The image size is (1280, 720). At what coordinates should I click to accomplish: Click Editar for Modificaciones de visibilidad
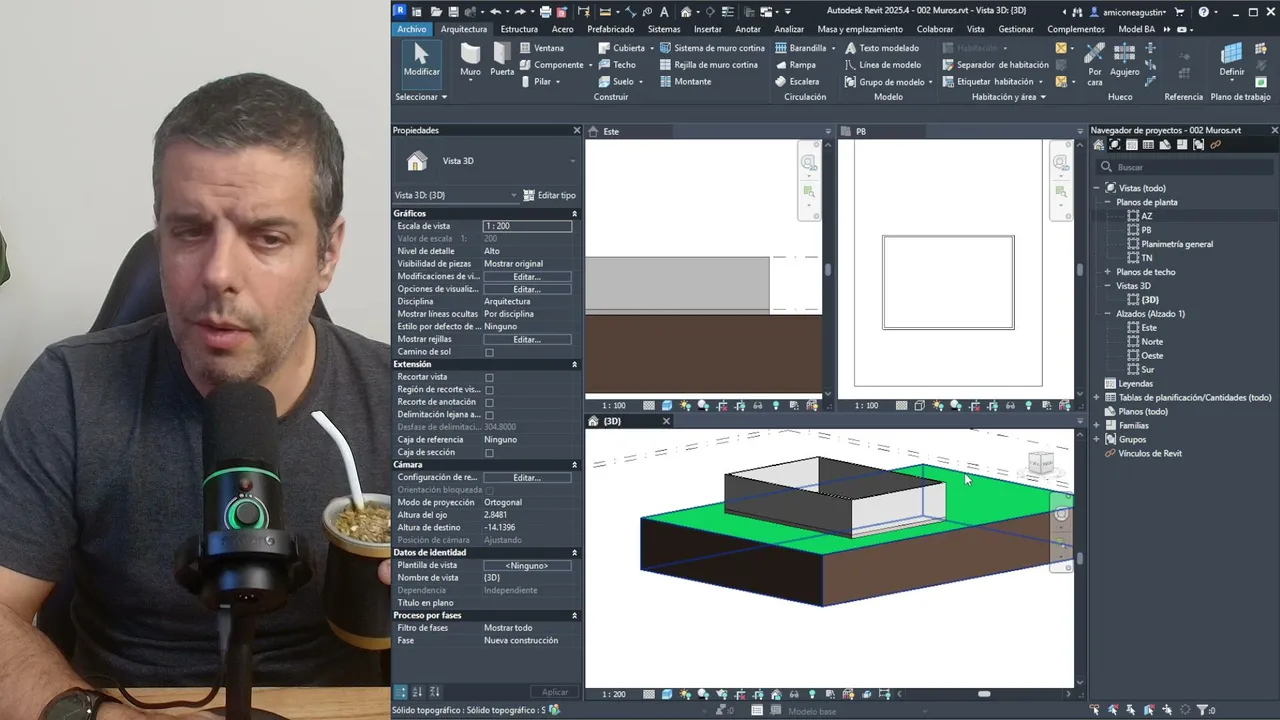tap(527, 277)
